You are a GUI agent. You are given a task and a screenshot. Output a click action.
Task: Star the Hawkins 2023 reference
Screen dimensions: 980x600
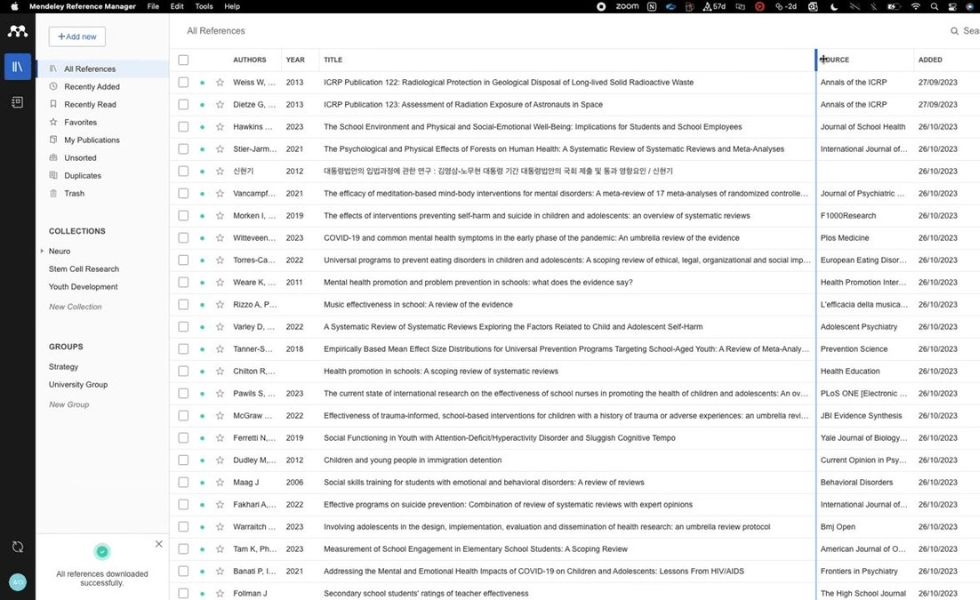pyautogui.click(x=220, y=126)
